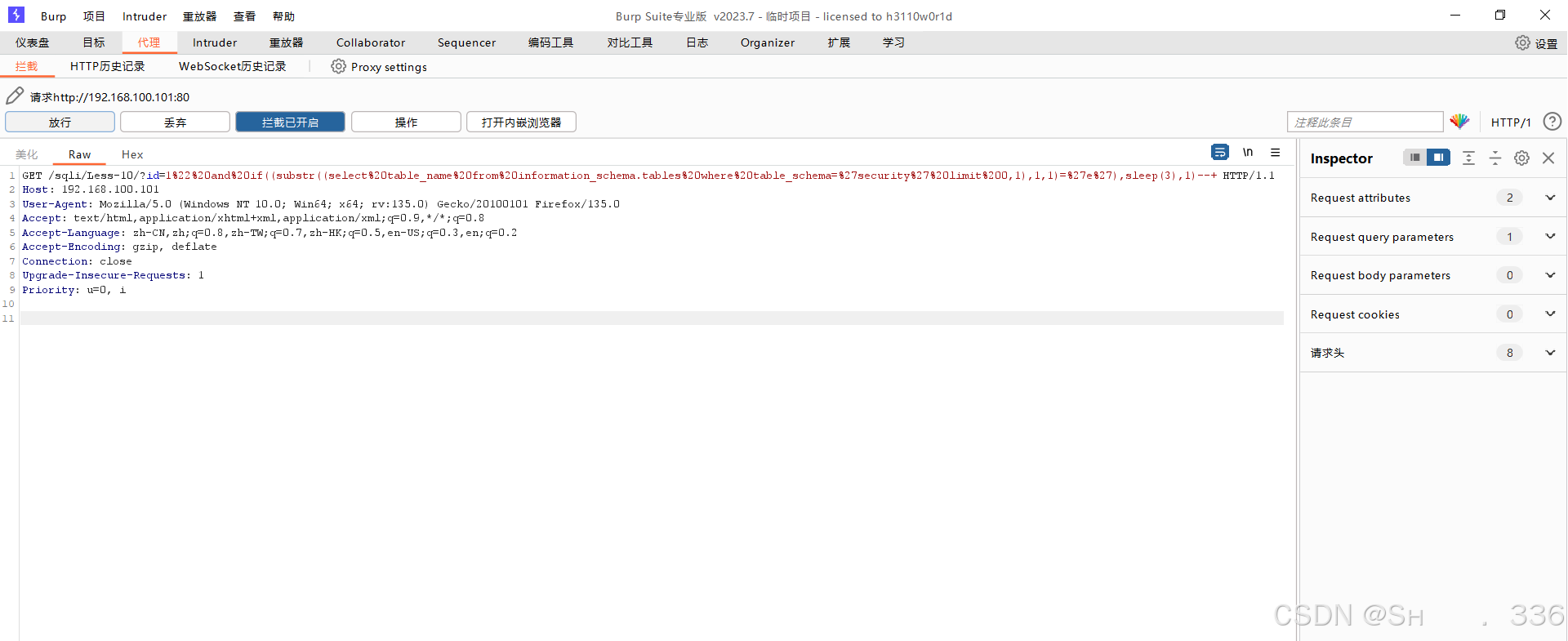Switch to the Hex view tab
Screen dimensions: 1568x641
coord(132,154)
